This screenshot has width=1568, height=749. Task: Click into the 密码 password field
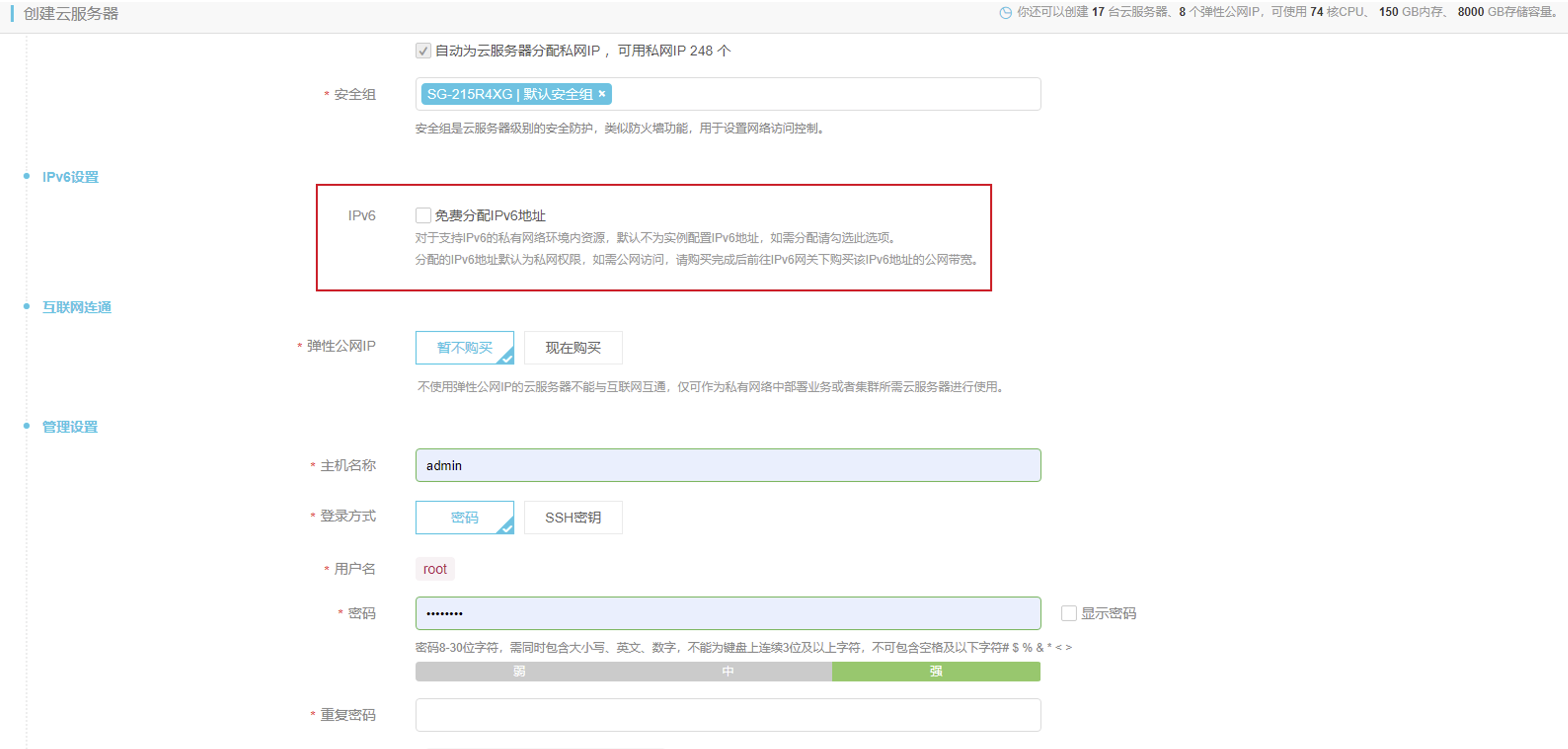click(728, 613)
